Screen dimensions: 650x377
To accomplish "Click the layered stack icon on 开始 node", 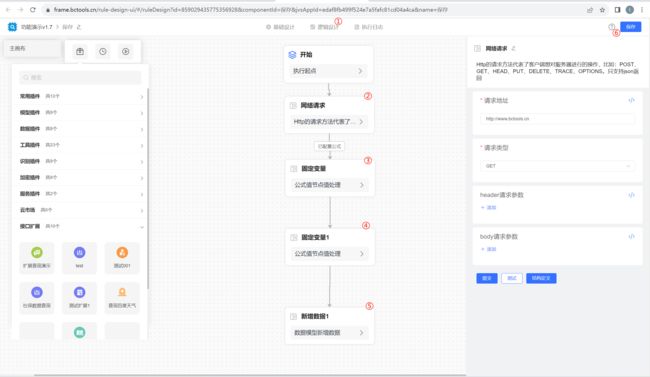I will (x=292, y=54).
